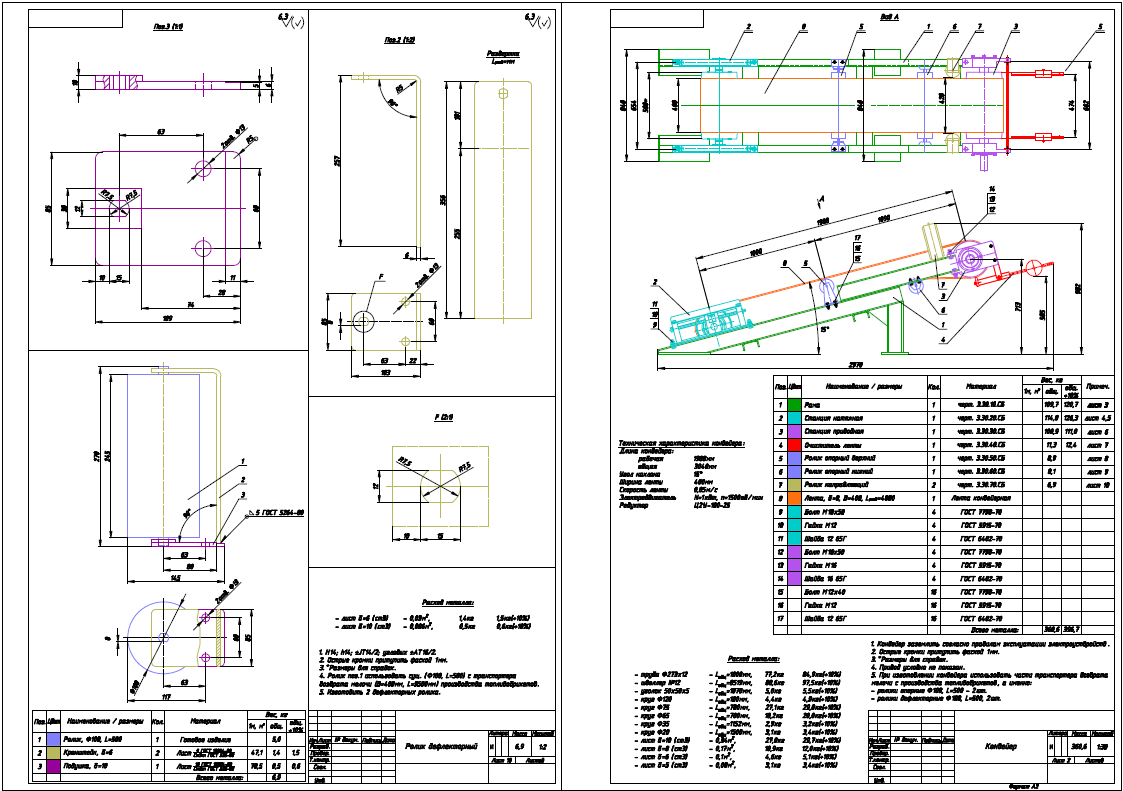
Task: Click the blue swatch beside Ролик, Ф108
Action: (54, 739)
